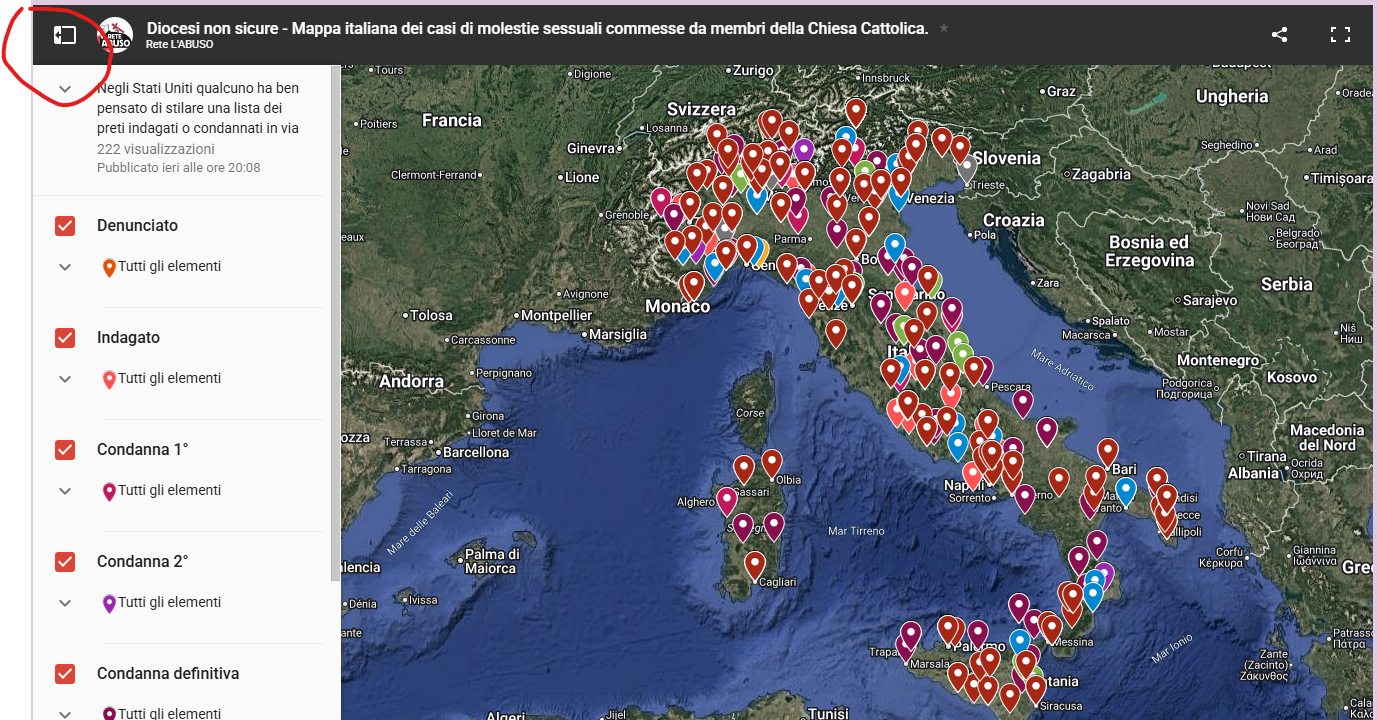1378x720 pixels.
Task: Expand Denunciato's Tutti gli elementi list
Action: point(65,267)
